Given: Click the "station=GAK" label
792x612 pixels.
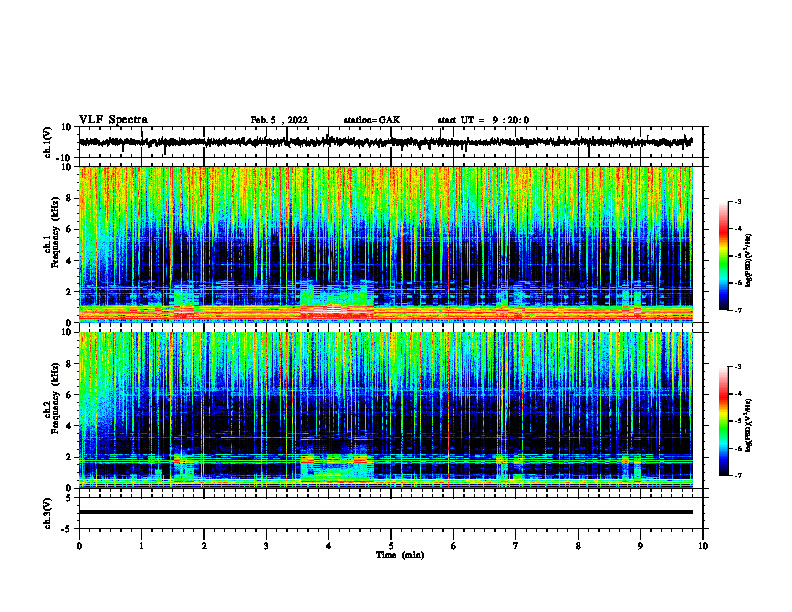Looking at the screenshot, I should (x=372, y=120).
